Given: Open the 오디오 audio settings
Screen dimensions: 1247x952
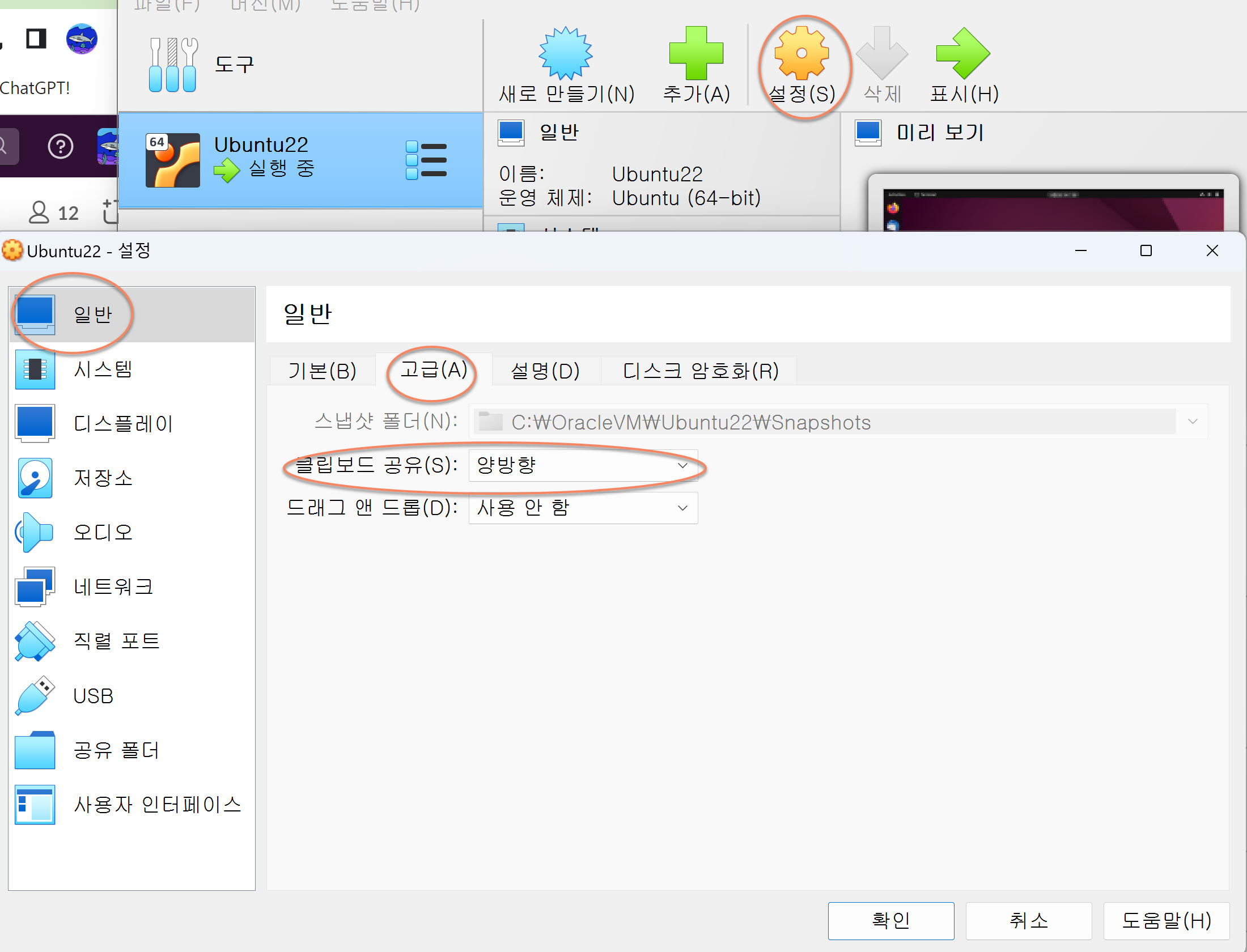Looking at the screenshot, I should [102, 533].
